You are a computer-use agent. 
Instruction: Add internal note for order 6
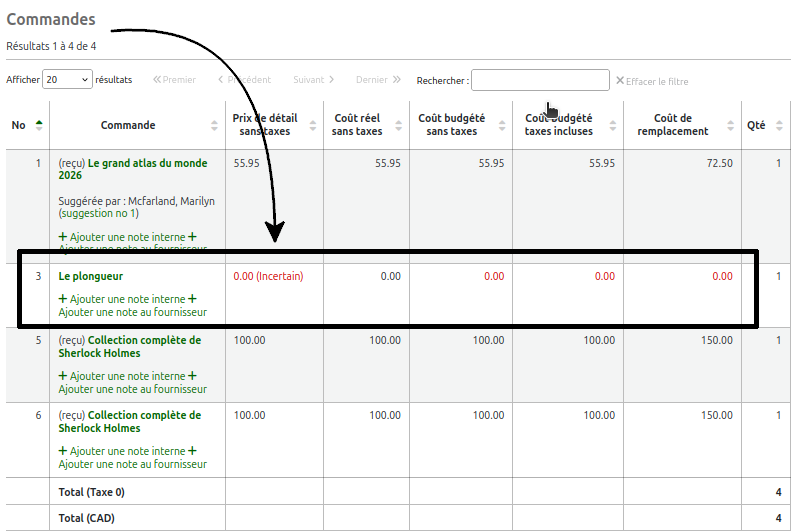pos(122,451)
